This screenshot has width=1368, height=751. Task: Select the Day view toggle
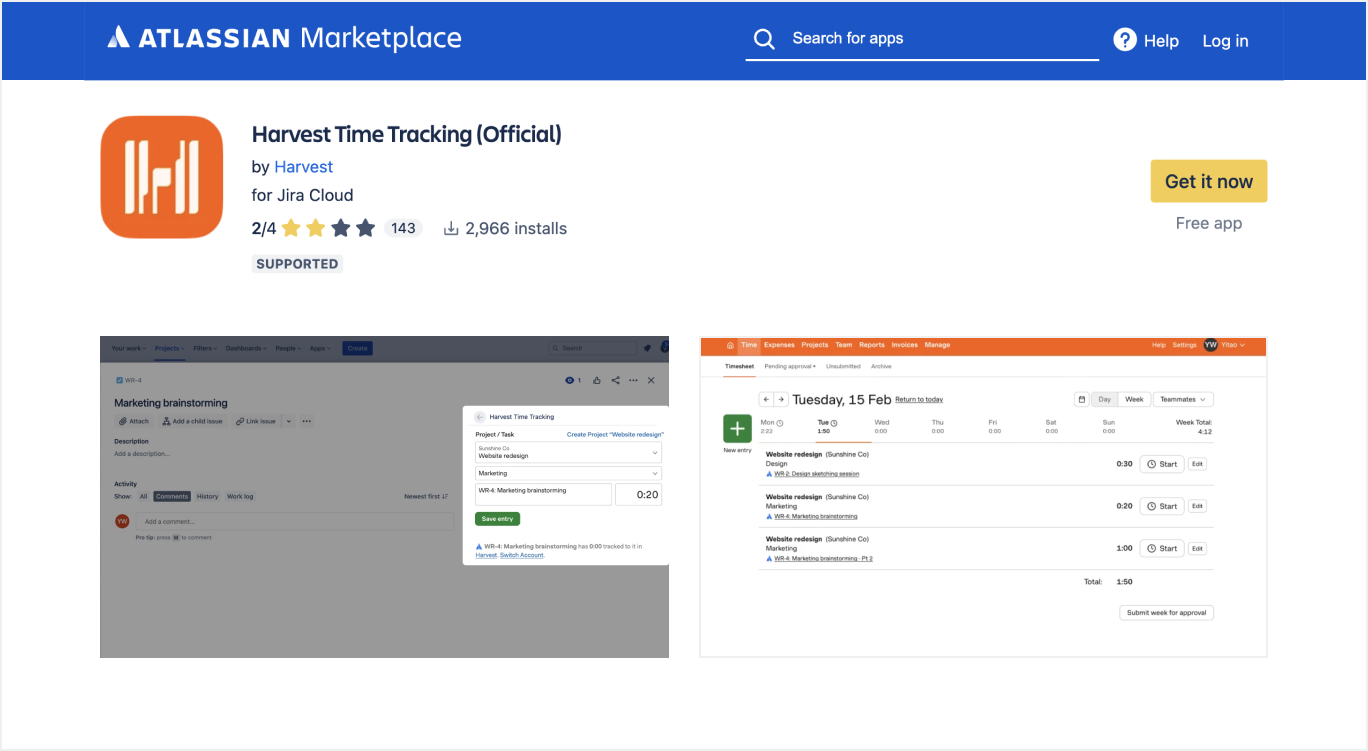[1104, 399]
